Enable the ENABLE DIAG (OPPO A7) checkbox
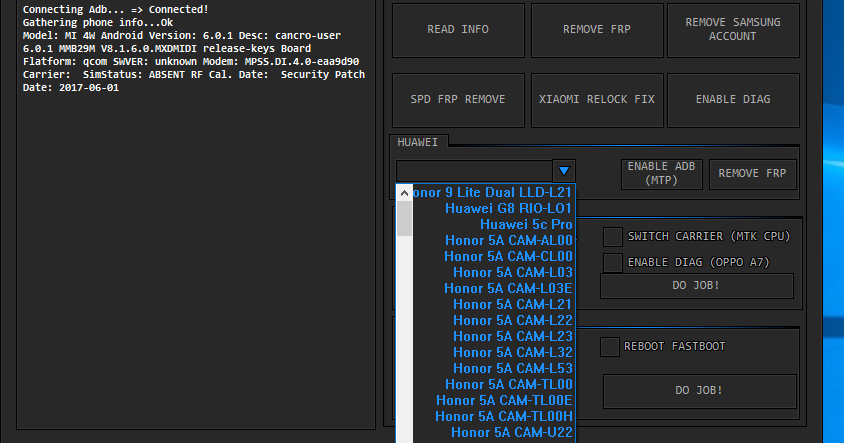 [613, 263]
